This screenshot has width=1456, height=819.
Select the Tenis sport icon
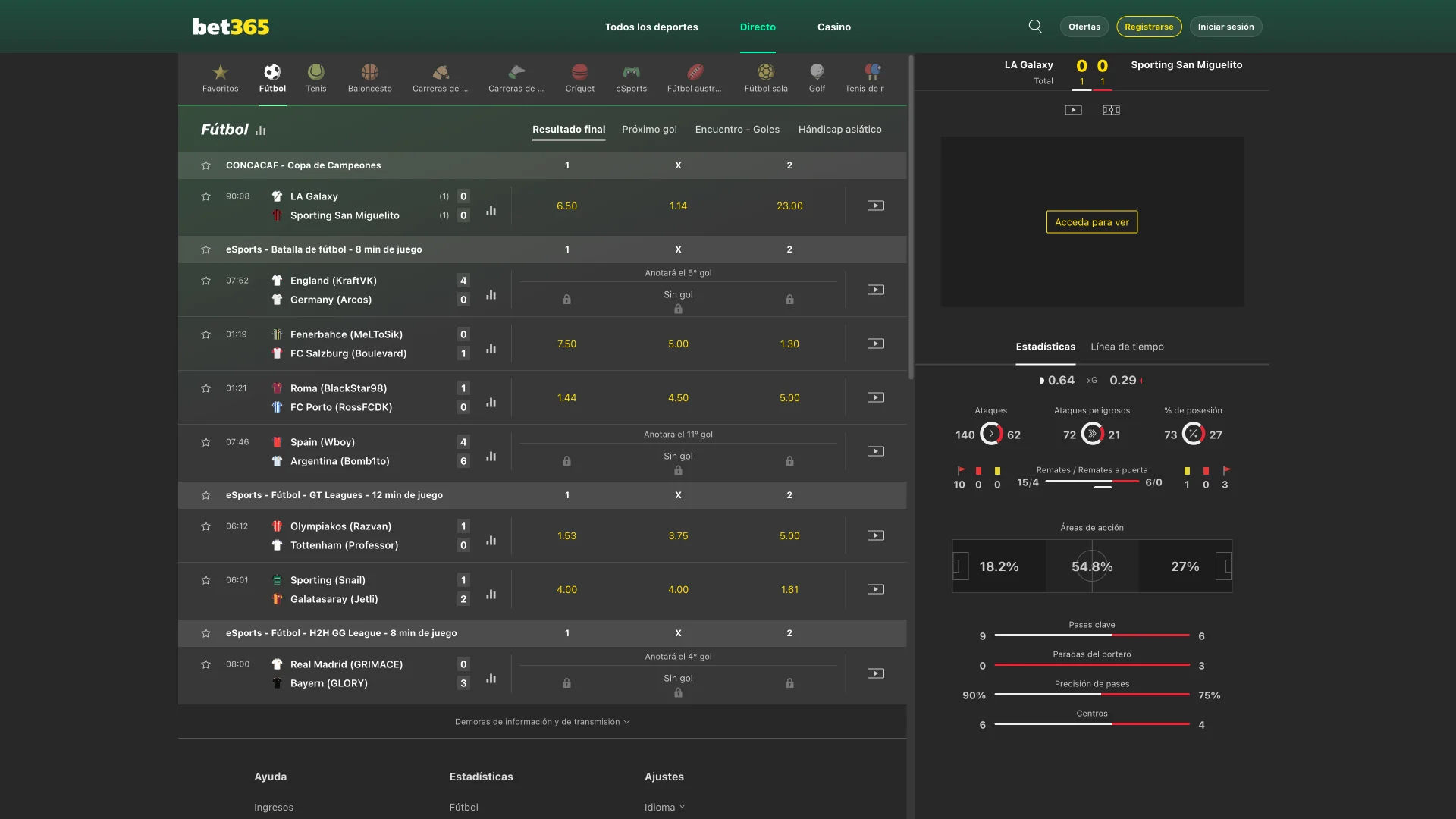(316, 77)
